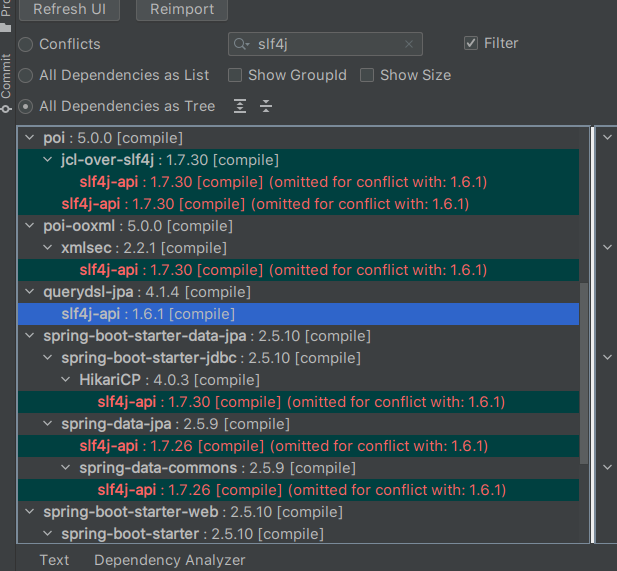The height and width of the screenshot is (571, 617).
Task: Select the spring-data-jpa 2.5.9 row
Action: 298,424
